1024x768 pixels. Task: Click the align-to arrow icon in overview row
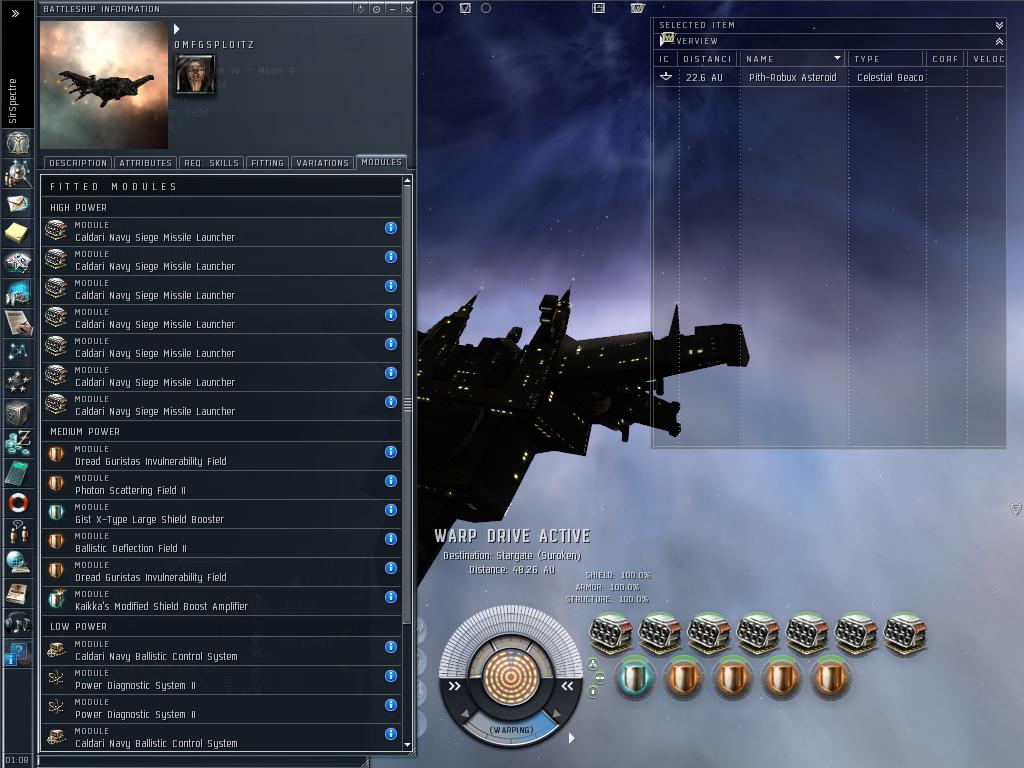click(x=665, y=77)
